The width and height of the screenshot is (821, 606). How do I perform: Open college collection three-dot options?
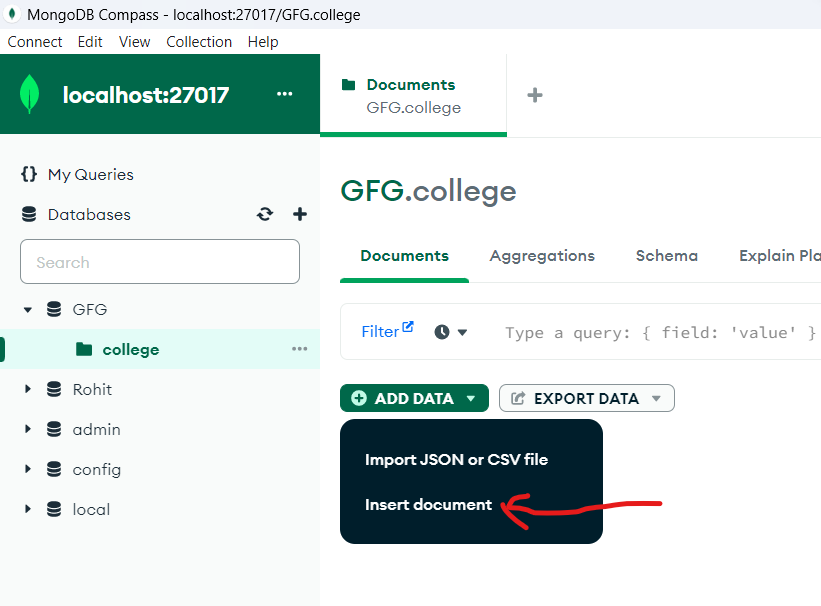[299, 349]
